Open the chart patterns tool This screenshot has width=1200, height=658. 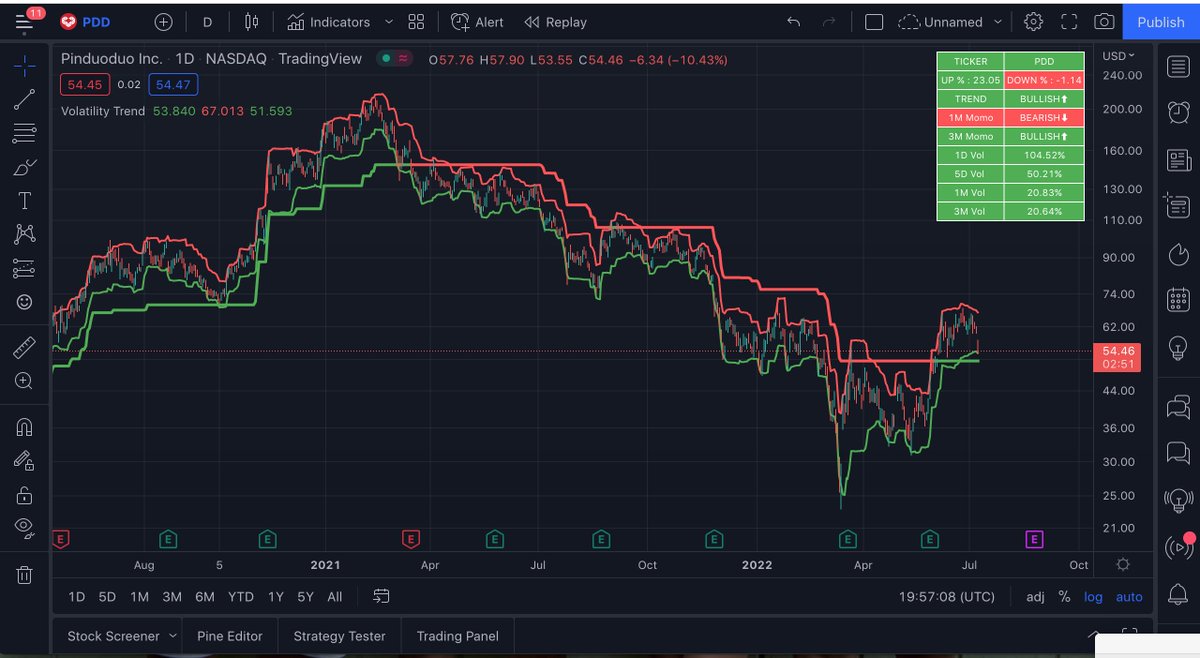25,234
